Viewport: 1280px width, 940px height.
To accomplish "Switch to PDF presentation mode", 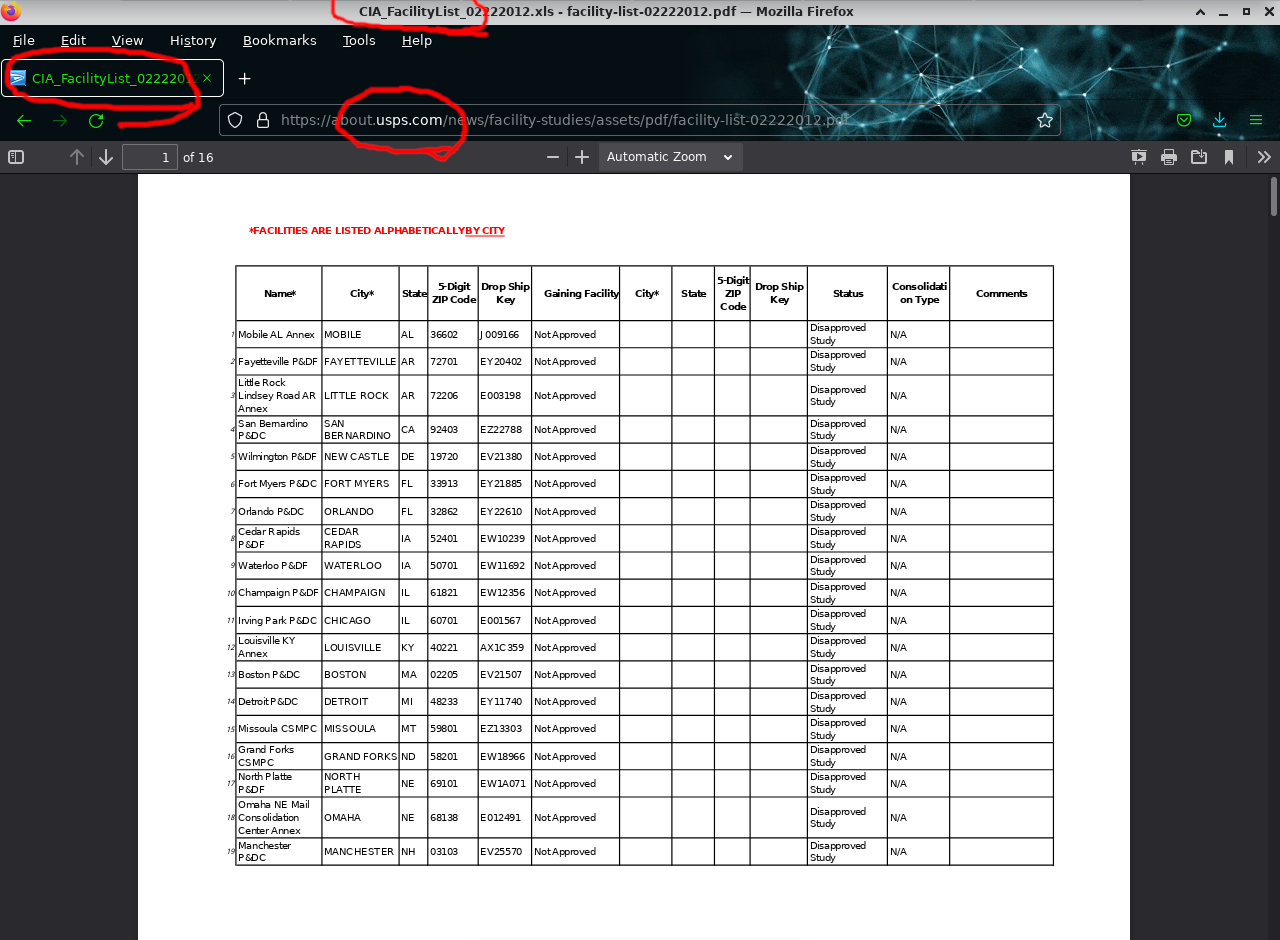I will click(x=1139, y=157).
